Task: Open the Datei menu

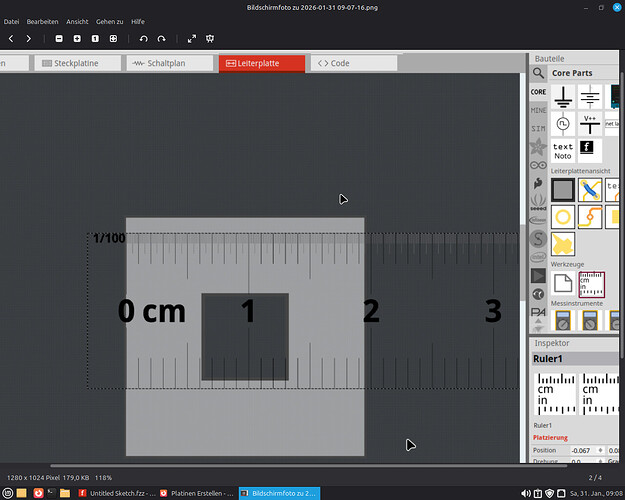Action: [11, 21]
